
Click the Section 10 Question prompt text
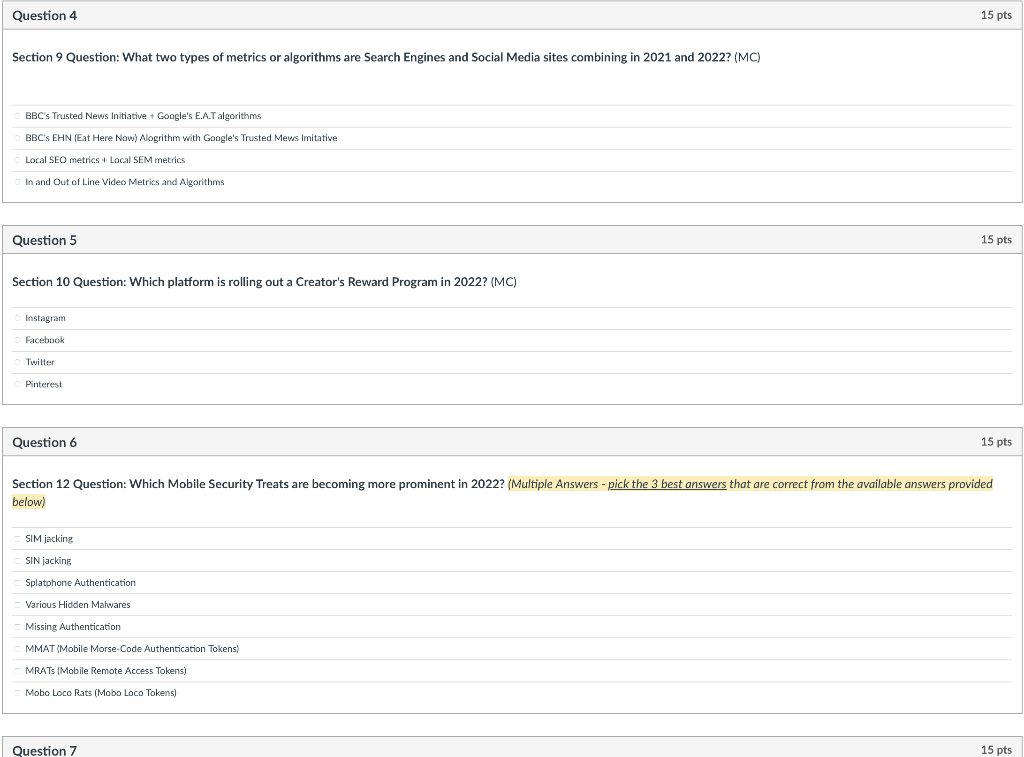(x=264, y=282)
